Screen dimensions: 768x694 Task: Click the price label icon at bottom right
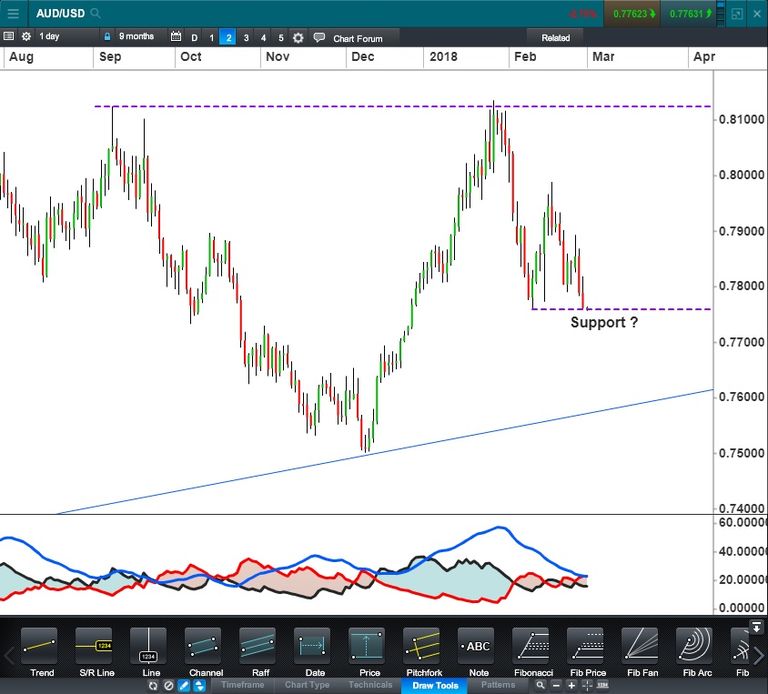(x=602, y=685)
